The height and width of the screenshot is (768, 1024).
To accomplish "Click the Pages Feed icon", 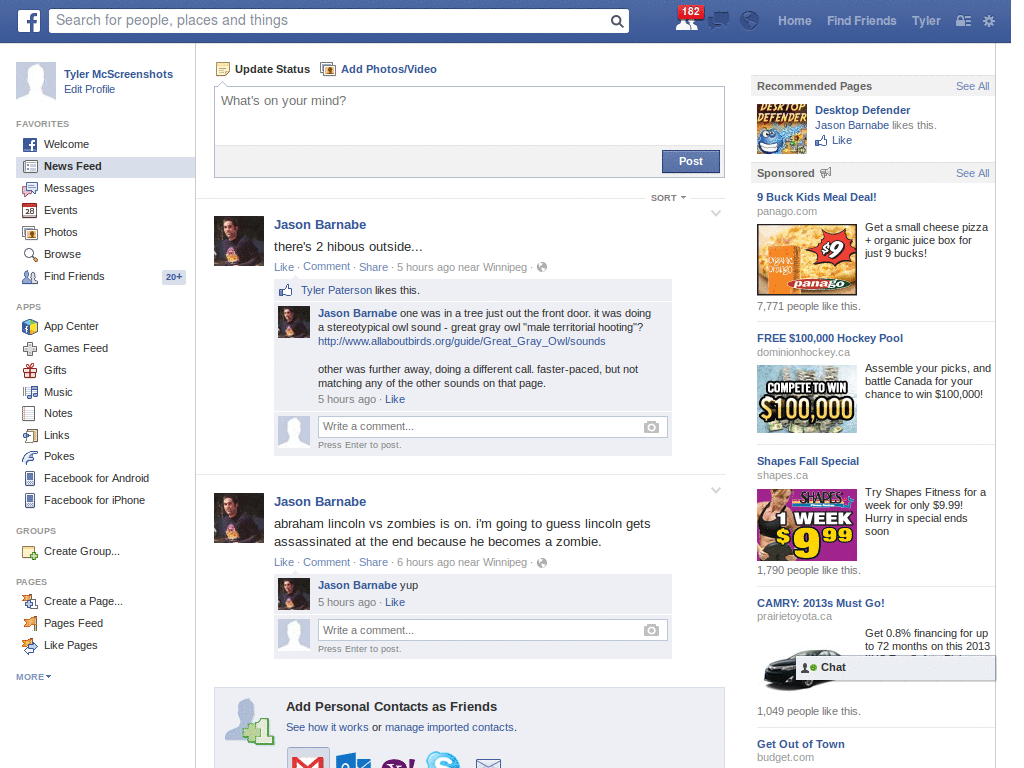I will pos(30,624).
